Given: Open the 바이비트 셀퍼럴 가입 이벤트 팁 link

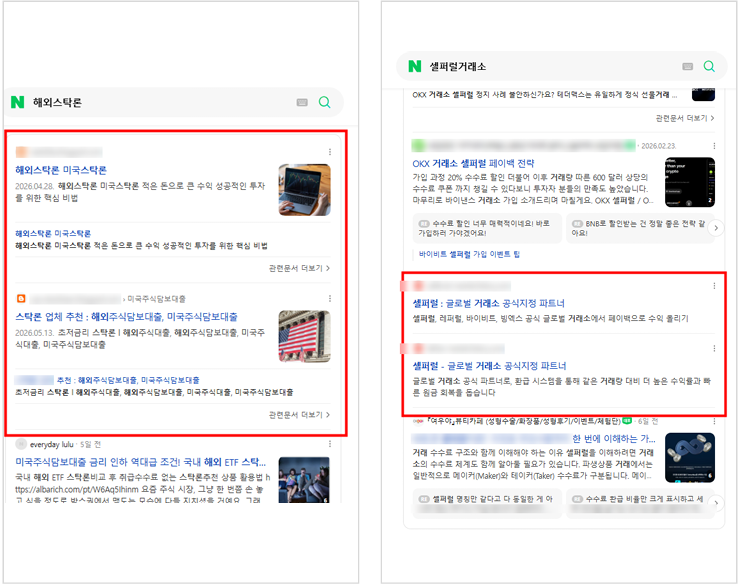Looking at the screenshot, I should (x=469, y=254).
